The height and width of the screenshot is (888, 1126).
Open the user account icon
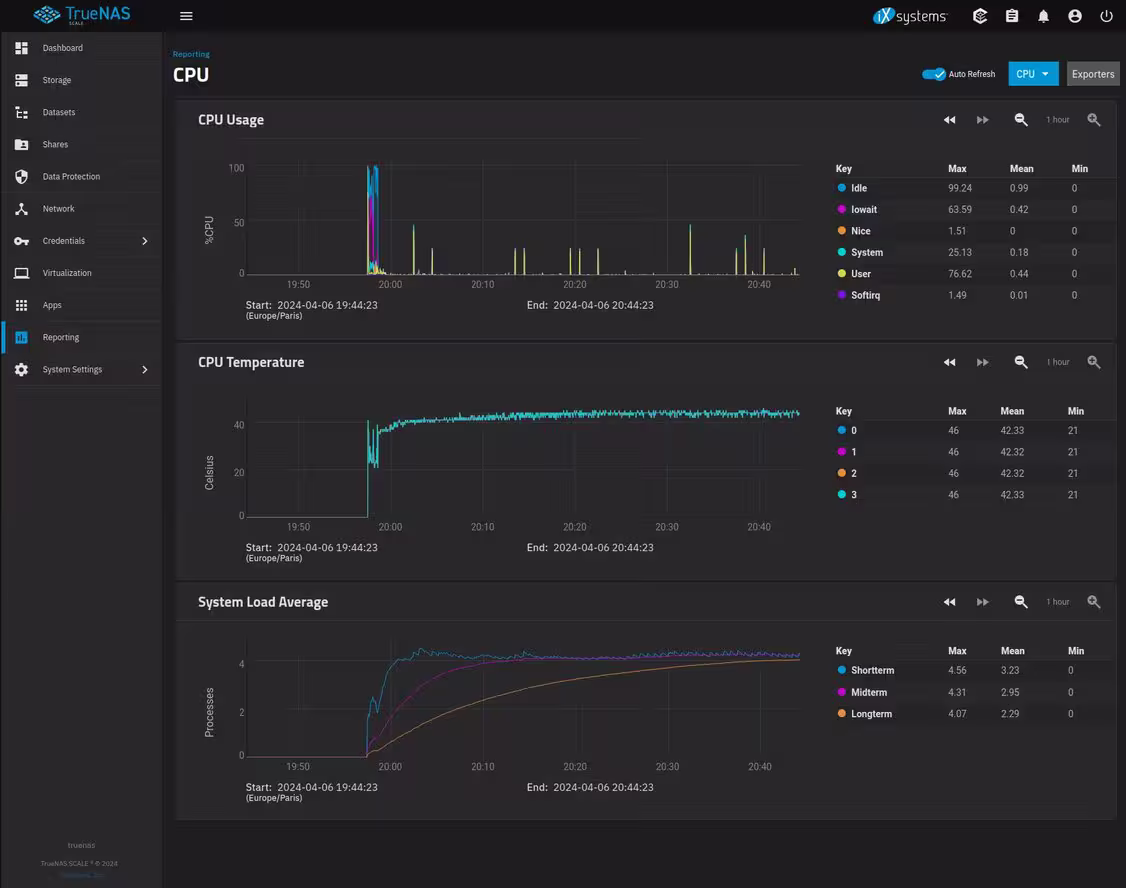(x=1074, y=16)
